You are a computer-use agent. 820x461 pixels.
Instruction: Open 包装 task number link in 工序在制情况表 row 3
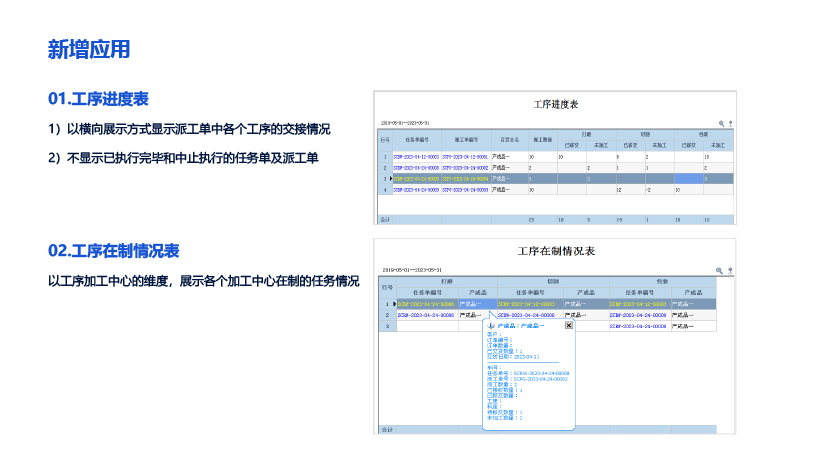click(639, 325)
